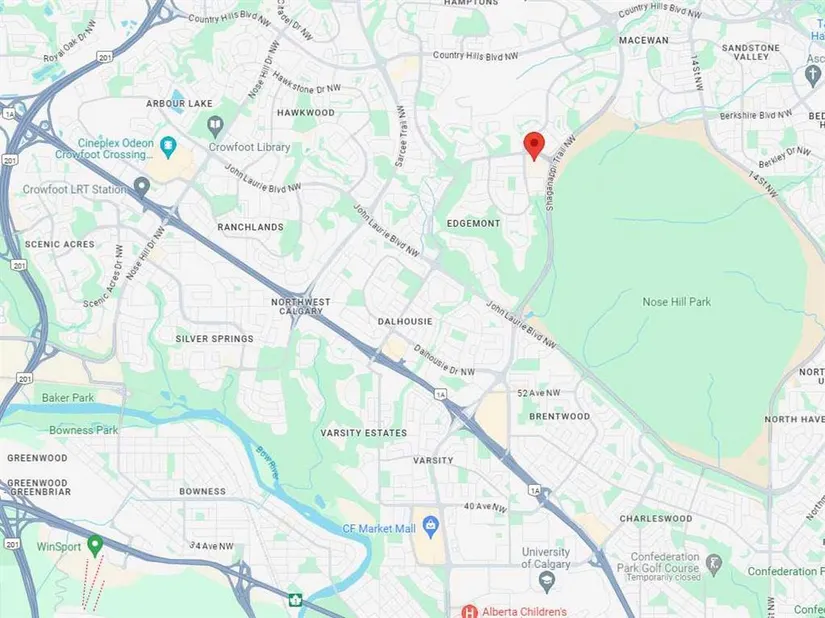Select the Baker Park label

pyautogui.click(x=68, y=398)
